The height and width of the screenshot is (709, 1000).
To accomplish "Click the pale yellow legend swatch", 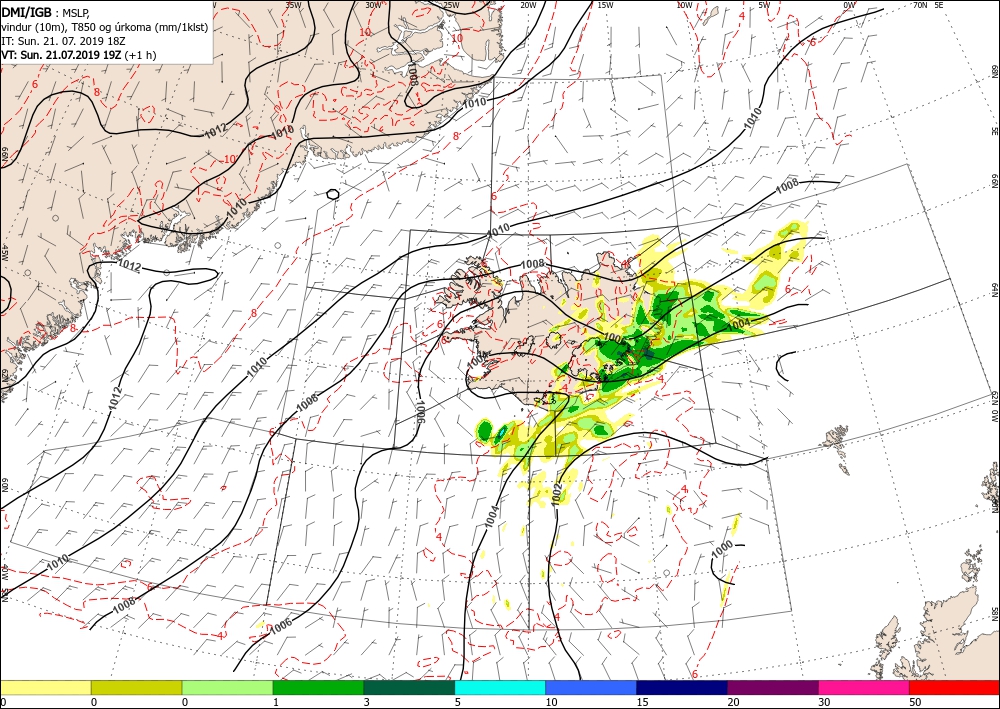I will click(45, 687).
